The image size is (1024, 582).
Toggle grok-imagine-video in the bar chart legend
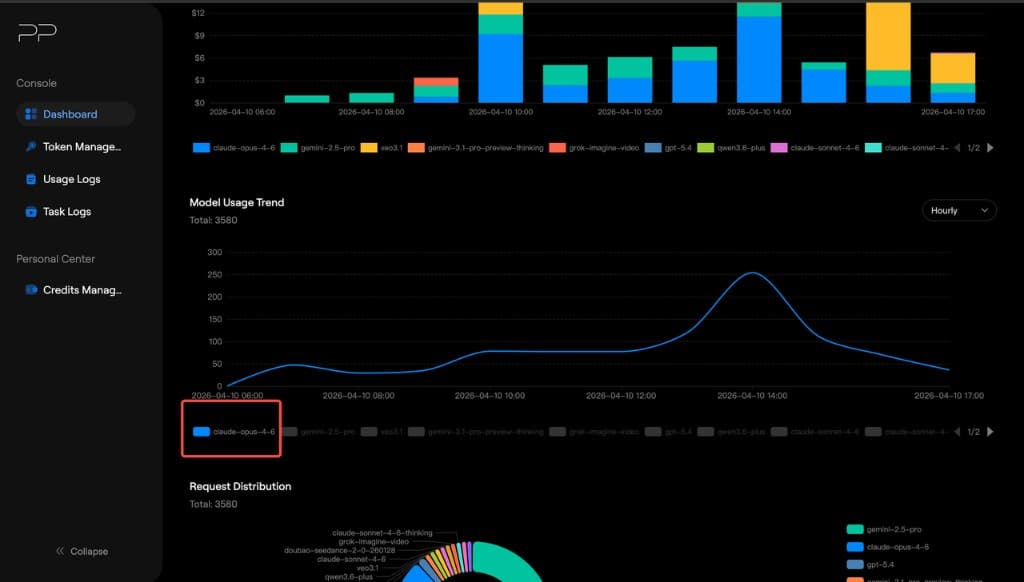[x=594, y=148]
